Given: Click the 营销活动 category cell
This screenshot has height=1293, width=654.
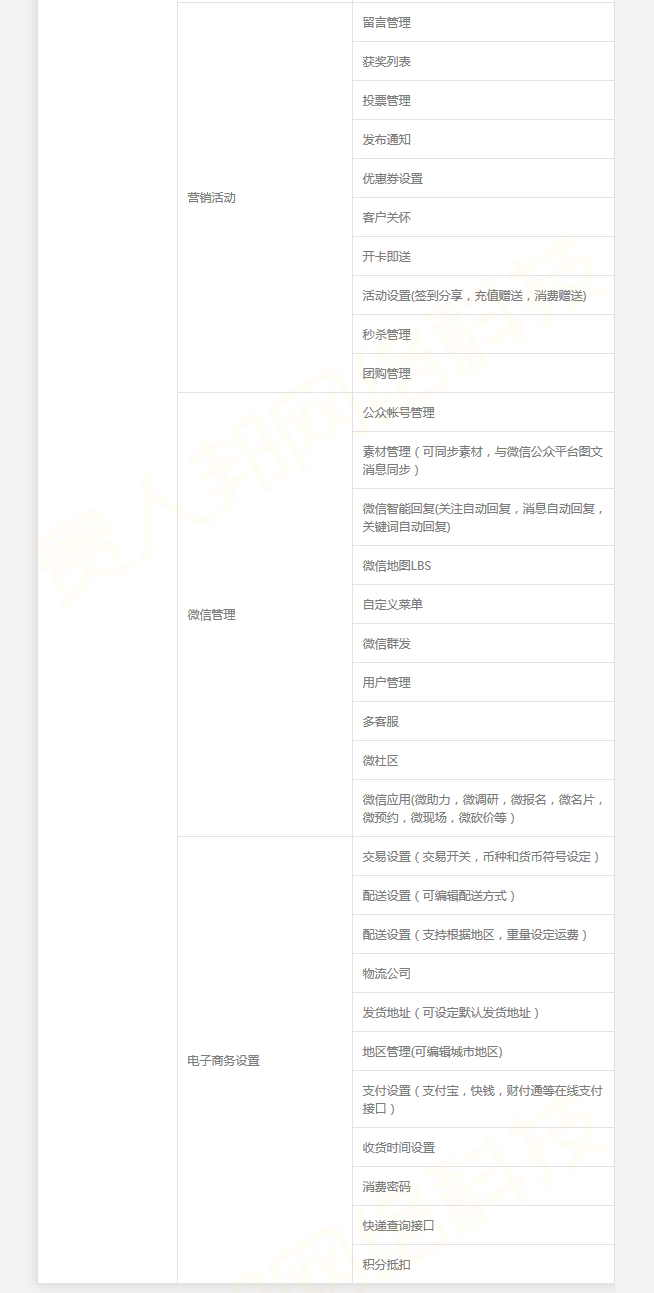Looking at the screenshot, I should point(265,197).
